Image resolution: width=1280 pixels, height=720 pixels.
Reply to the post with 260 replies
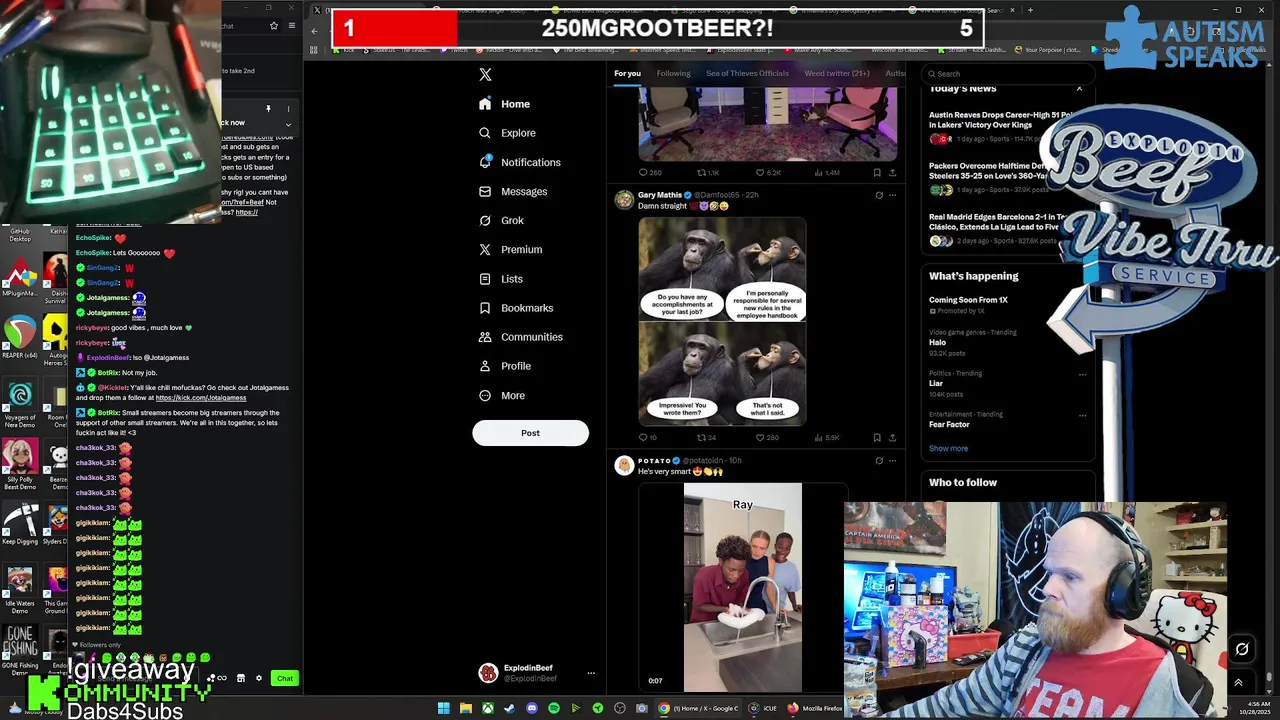649,172
